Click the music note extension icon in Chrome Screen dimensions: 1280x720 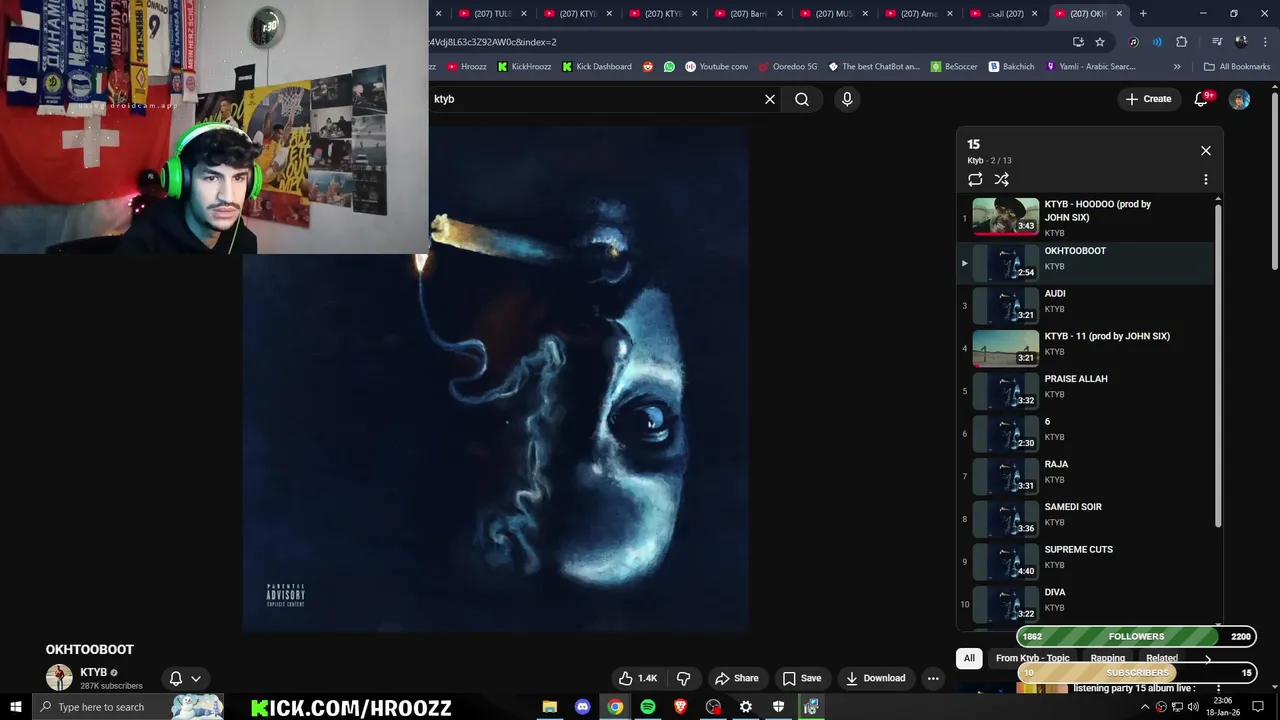[x=1133, y=42]
